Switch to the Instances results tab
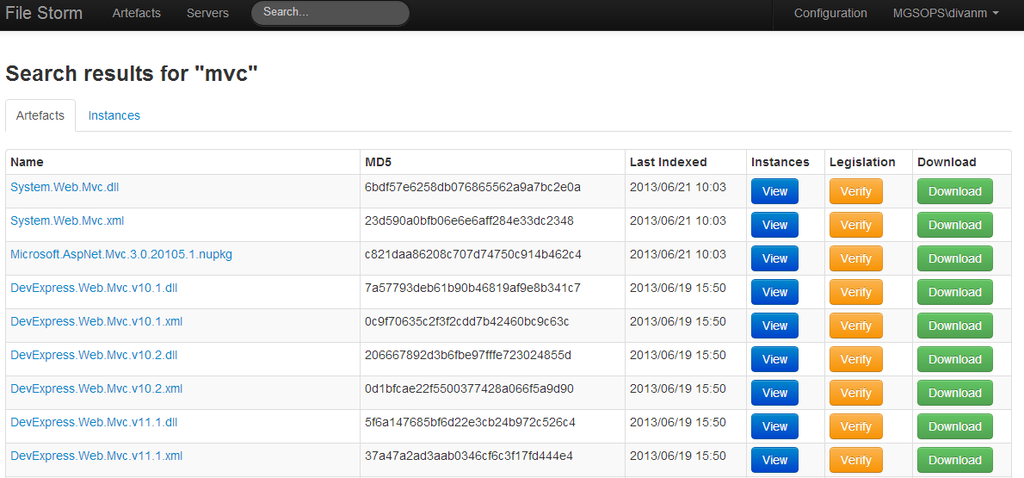This screenshot has width=1024, height=478. [114, 116]
